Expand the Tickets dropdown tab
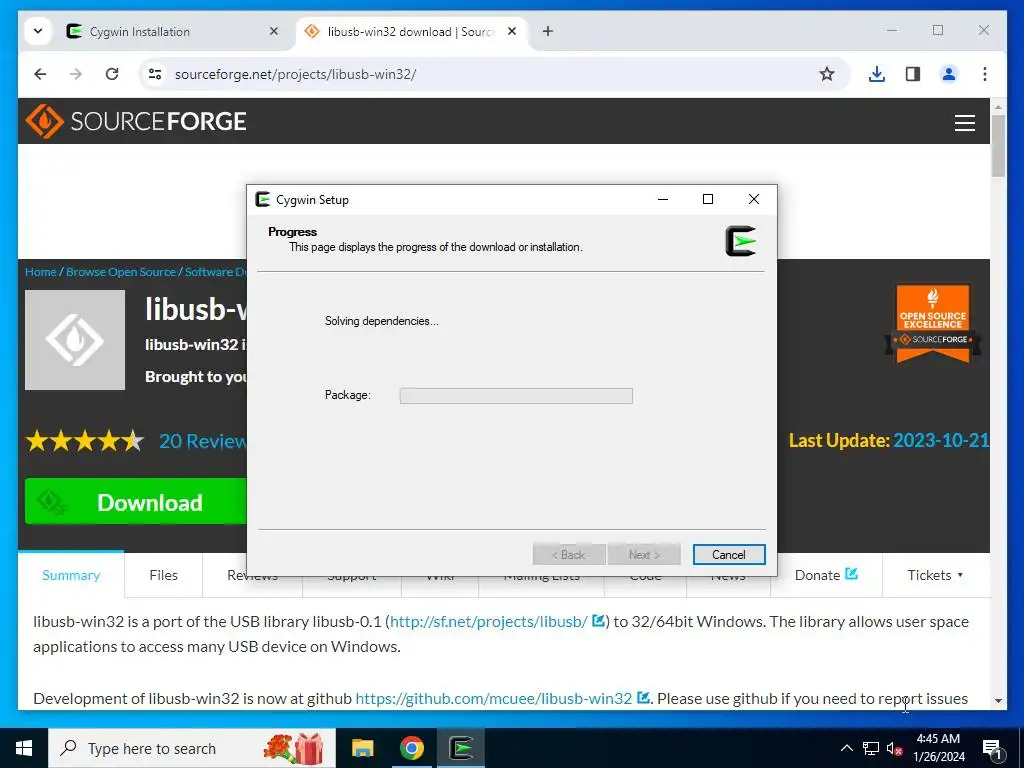1024x768 pixels. 935,575
